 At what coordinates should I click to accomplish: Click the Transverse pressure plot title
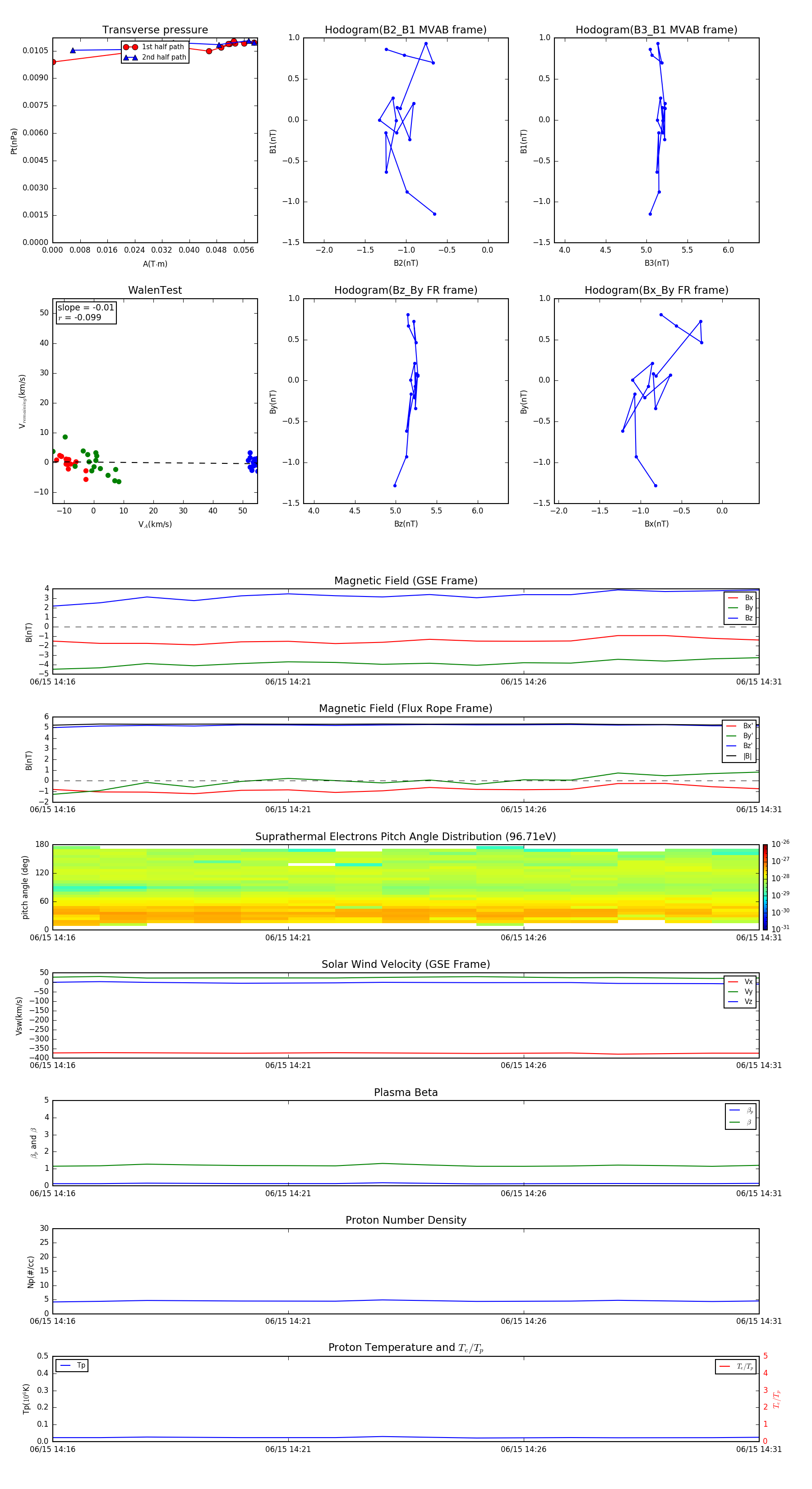[155, 30]
